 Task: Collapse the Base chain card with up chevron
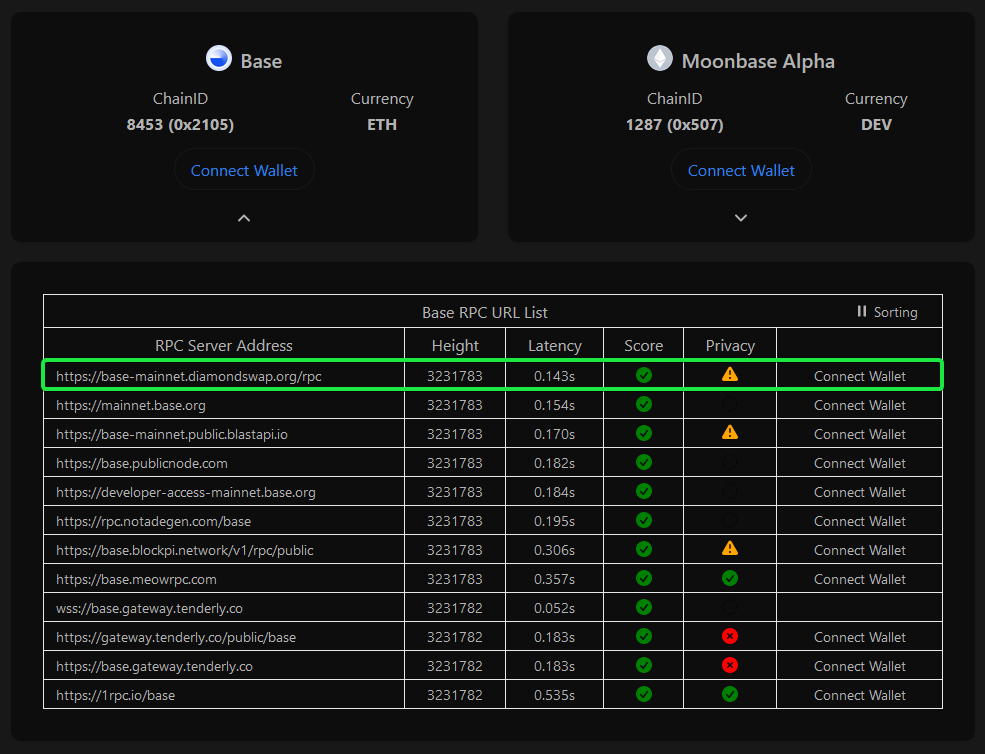point(244,218)
